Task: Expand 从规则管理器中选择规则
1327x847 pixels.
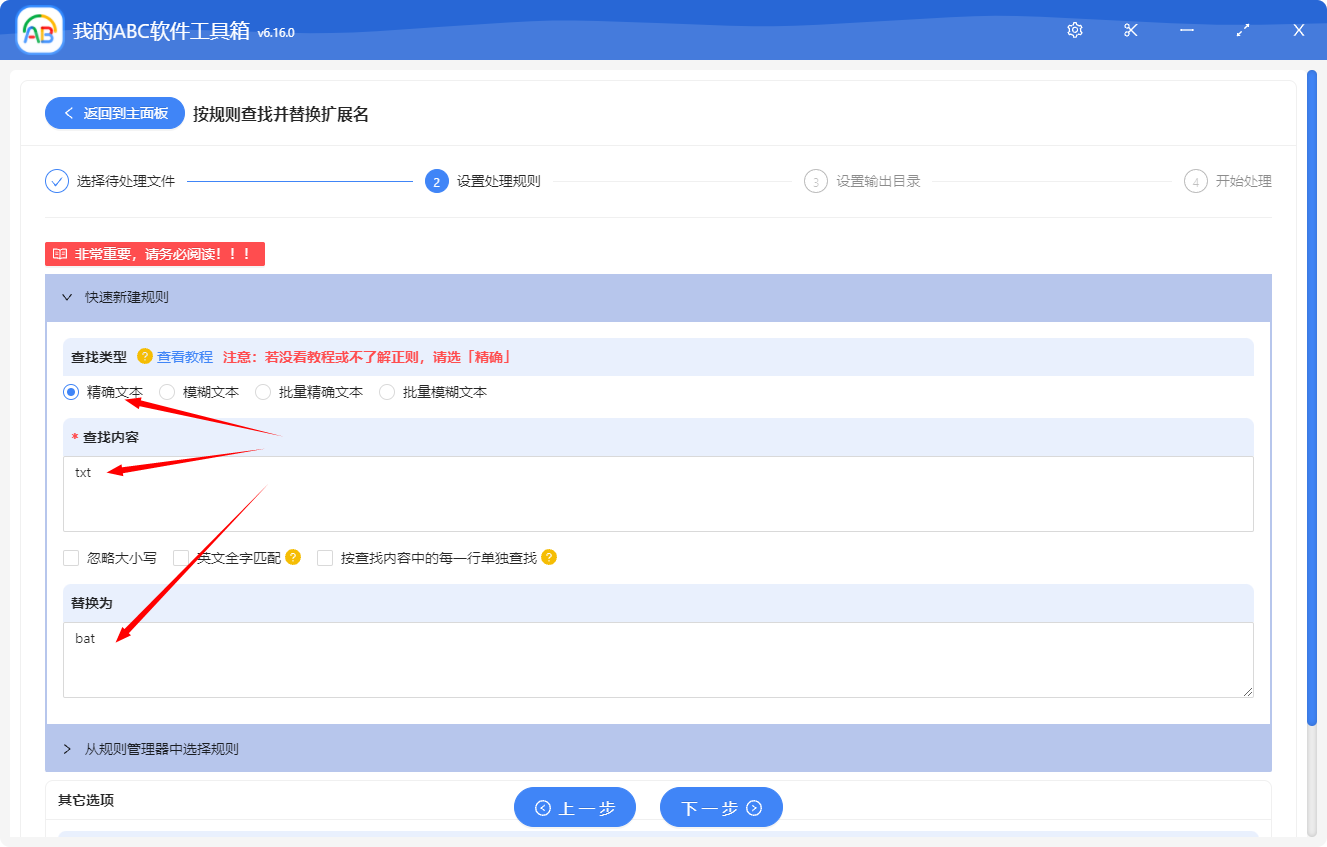Action: tap(68, 748)
